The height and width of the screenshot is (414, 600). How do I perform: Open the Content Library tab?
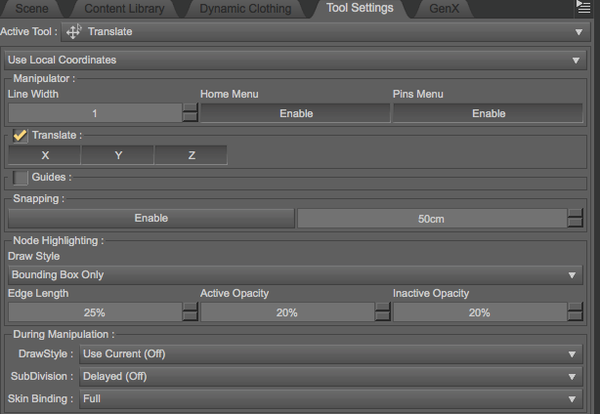pos(124,8)
